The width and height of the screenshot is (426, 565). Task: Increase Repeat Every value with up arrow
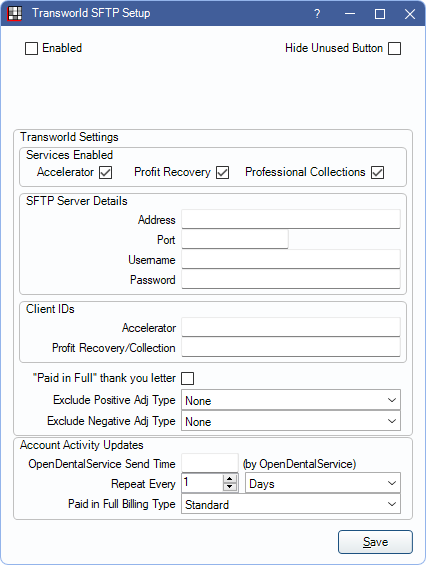pos(230,479)
